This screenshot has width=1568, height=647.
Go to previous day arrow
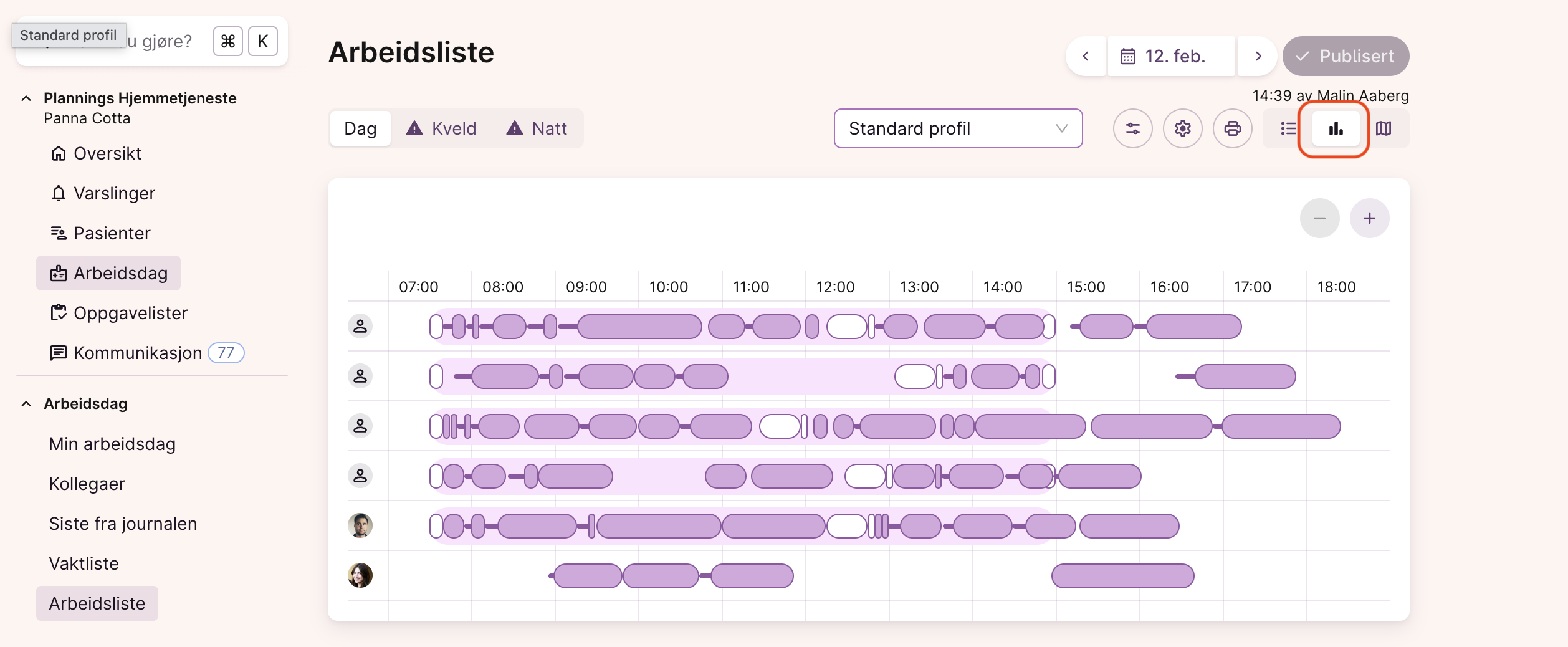pyautogui.click(x=1086, y=56)
